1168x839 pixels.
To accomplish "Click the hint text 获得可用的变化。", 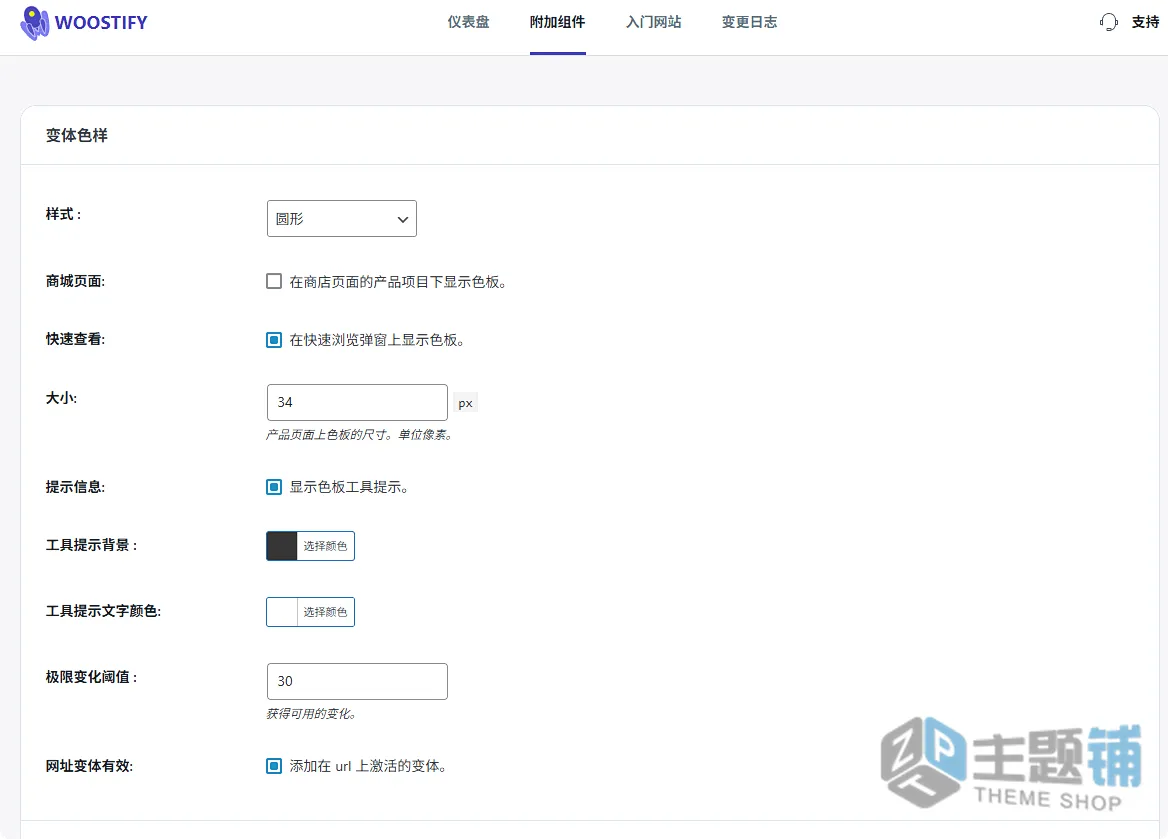I will pyautogui.click(x=313, y=714).
